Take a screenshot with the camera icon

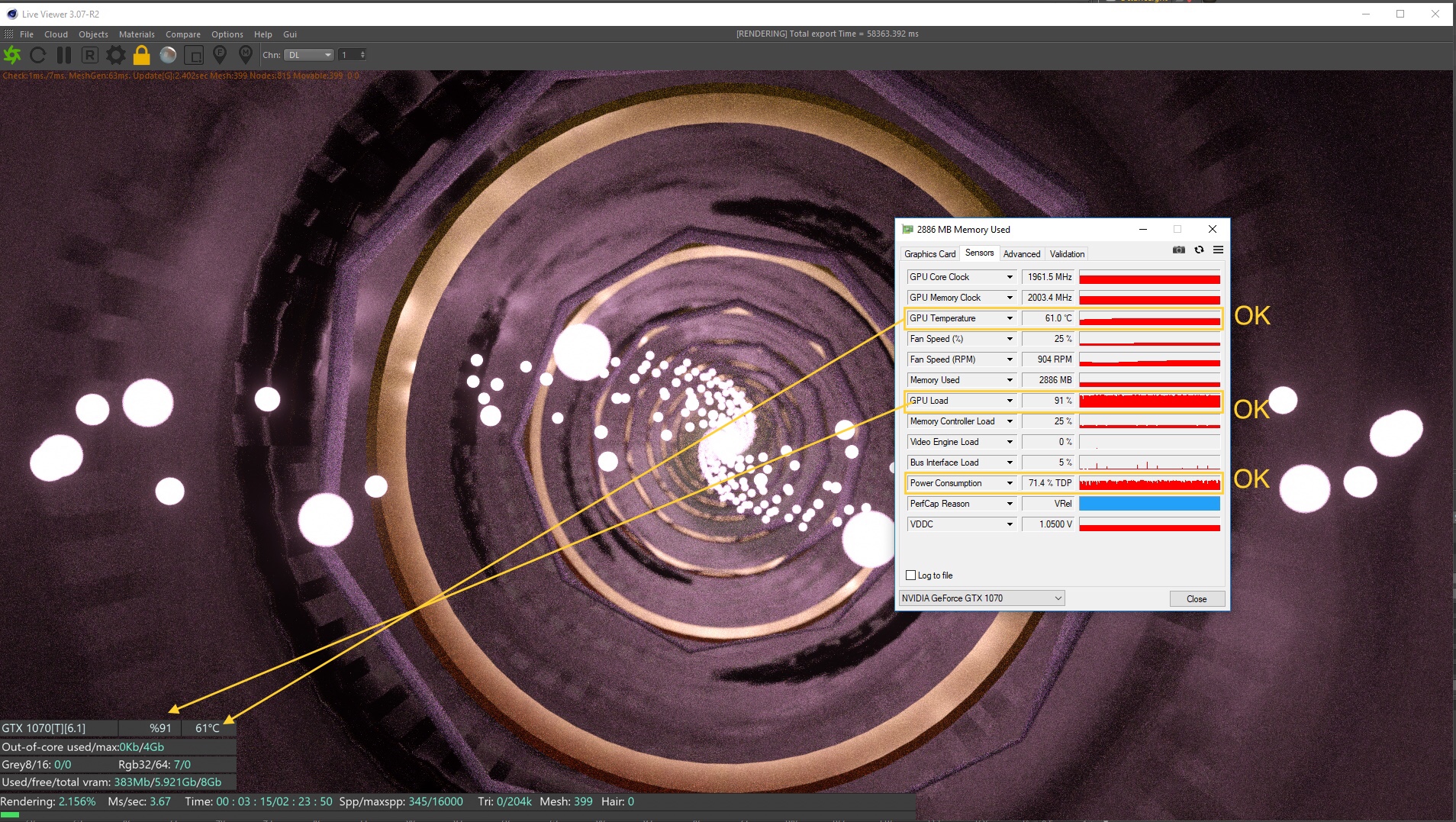[x=1179, y=250]
